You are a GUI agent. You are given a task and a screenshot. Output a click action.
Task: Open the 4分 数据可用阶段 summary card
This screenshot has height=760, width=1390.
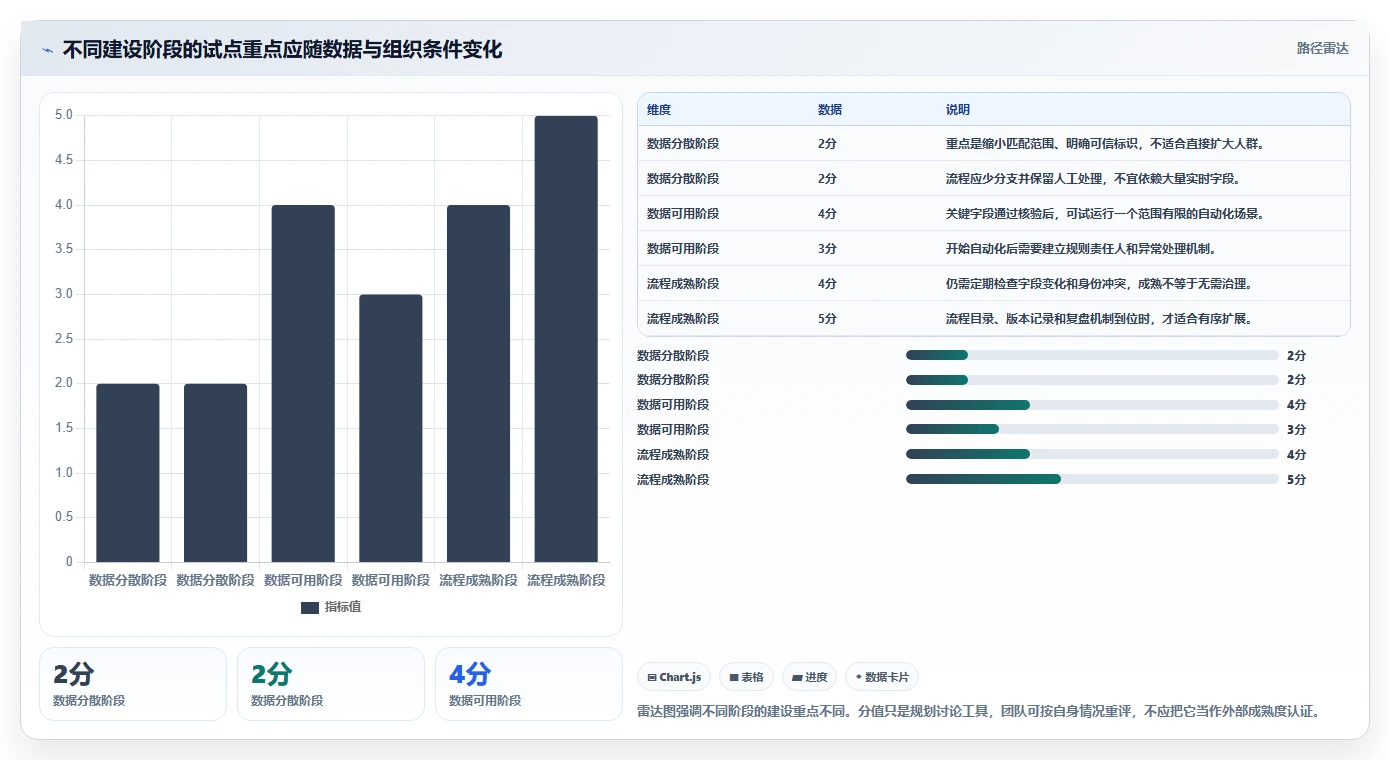(x=529, y=684)
